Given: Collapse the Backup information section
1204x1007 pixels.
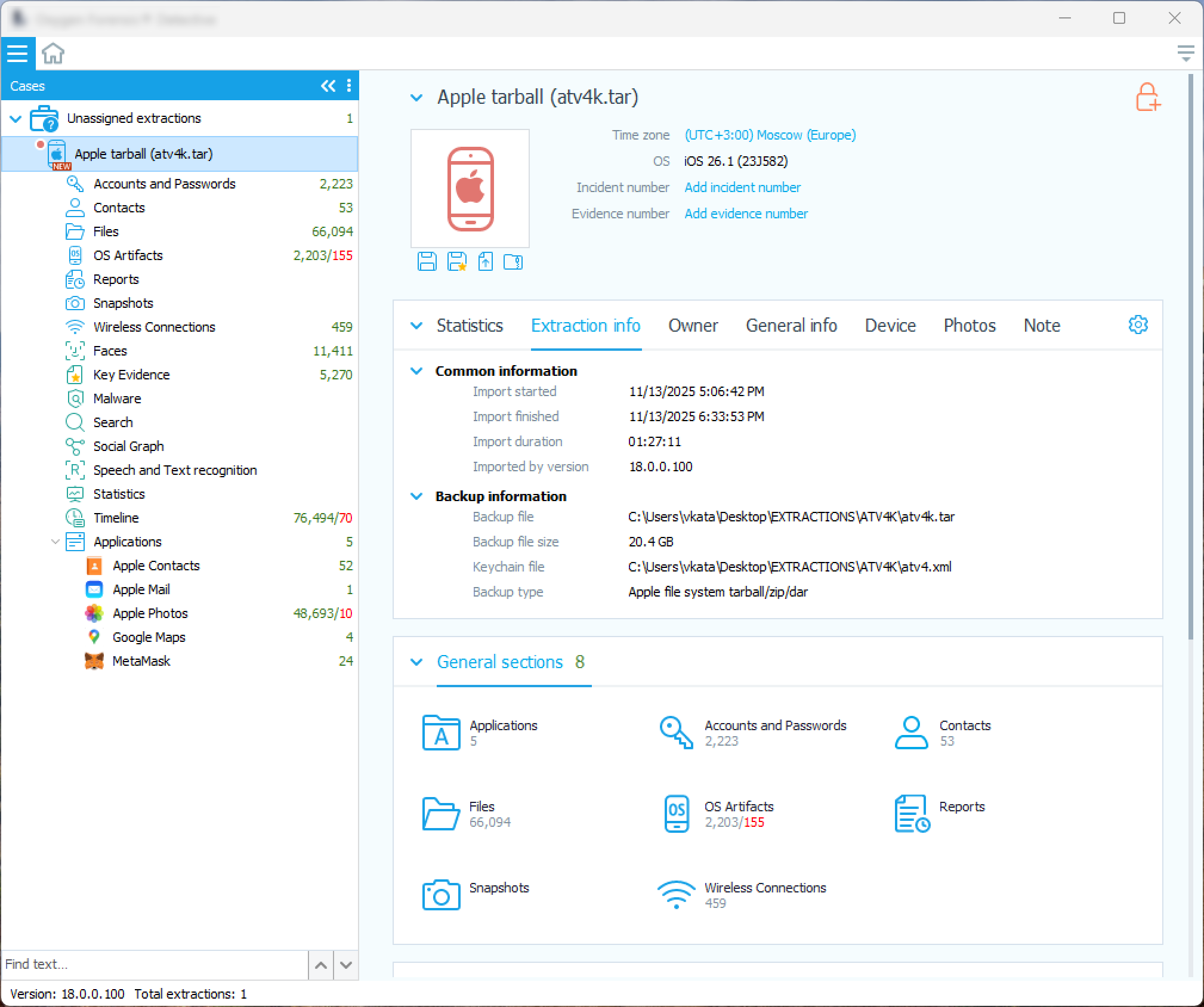Looking at the screenshot, I should coord(416,496).
